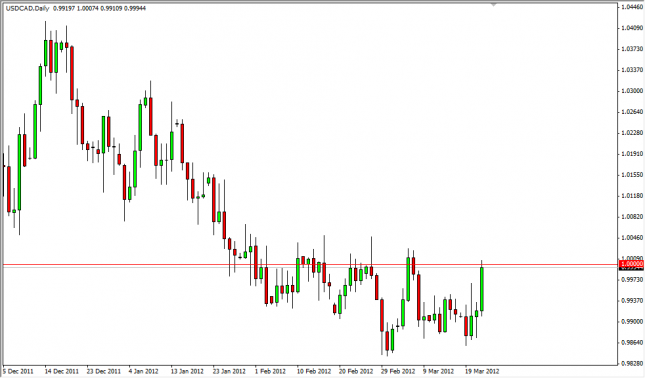Click the 4 Jan 2012 date label
This screenshot has width=645, height=378.
(144, 371)
